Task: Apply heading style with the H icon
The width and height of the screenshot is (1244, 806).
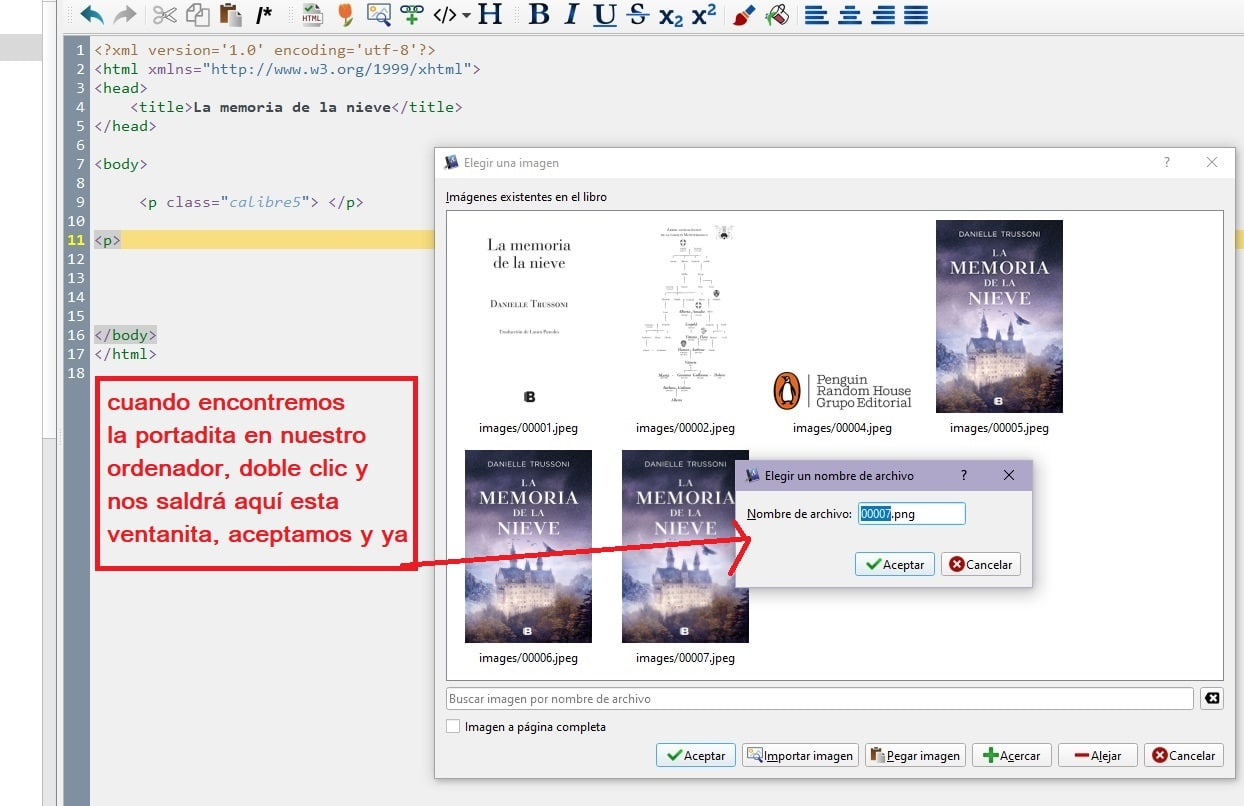Action: pyautogui.click(x=490, y=15)
